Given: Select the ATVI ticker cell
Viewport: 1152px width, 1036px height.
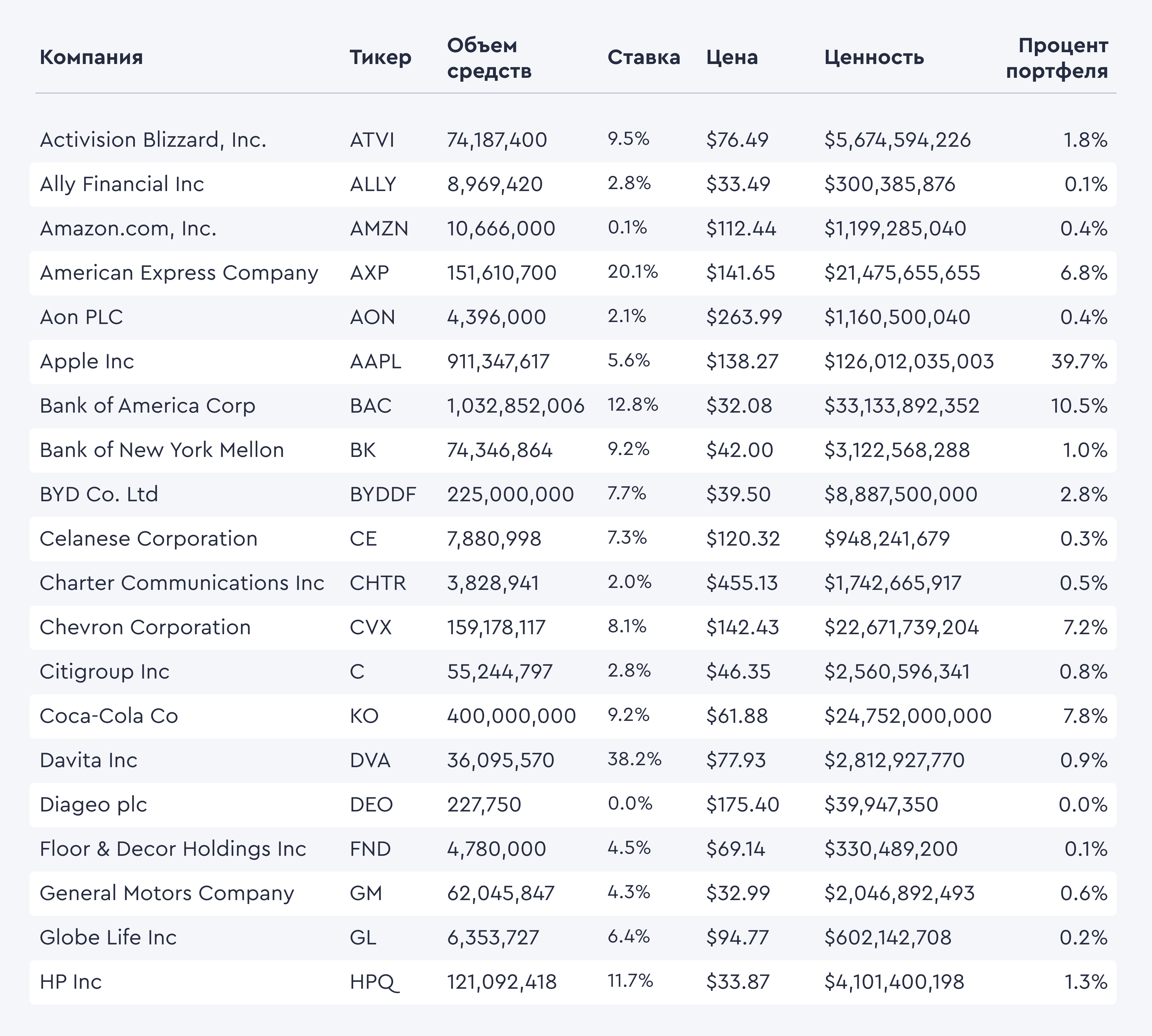Looking at the screenshot, I should coord(372,140).
